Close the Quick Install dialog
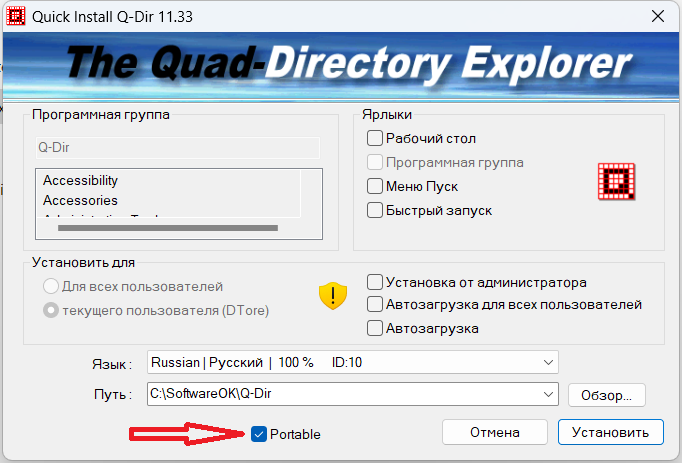Viewport: 682px width, 463px height. click(x=658, y=16)
